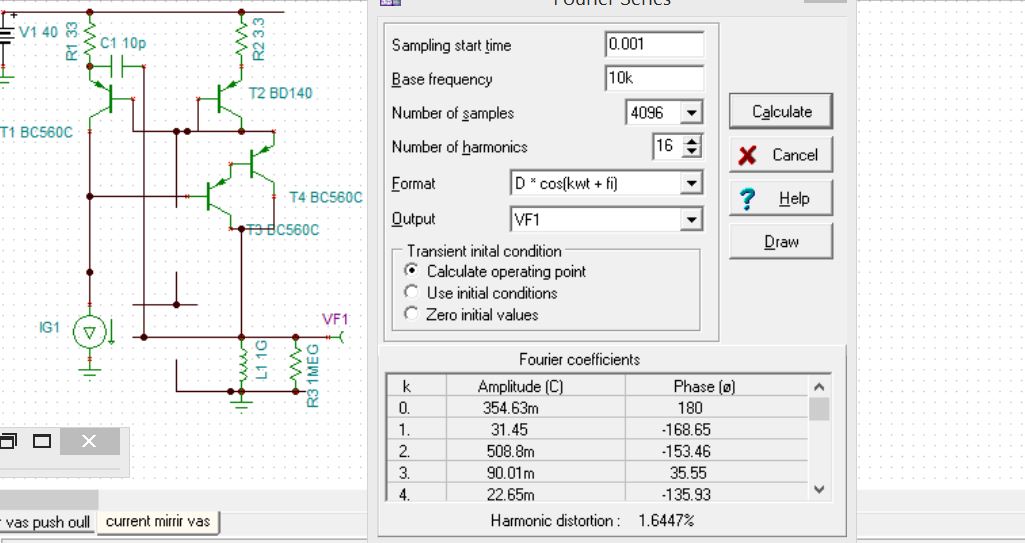
Task: Select the T1 BC560C transistor symbol
Action: [103, 99]
